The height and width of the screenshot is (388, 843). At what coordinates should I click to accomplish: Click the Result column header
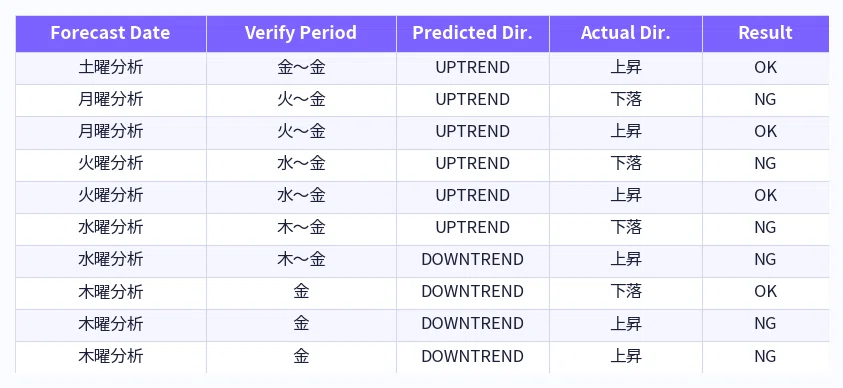[x=766, y=33]
